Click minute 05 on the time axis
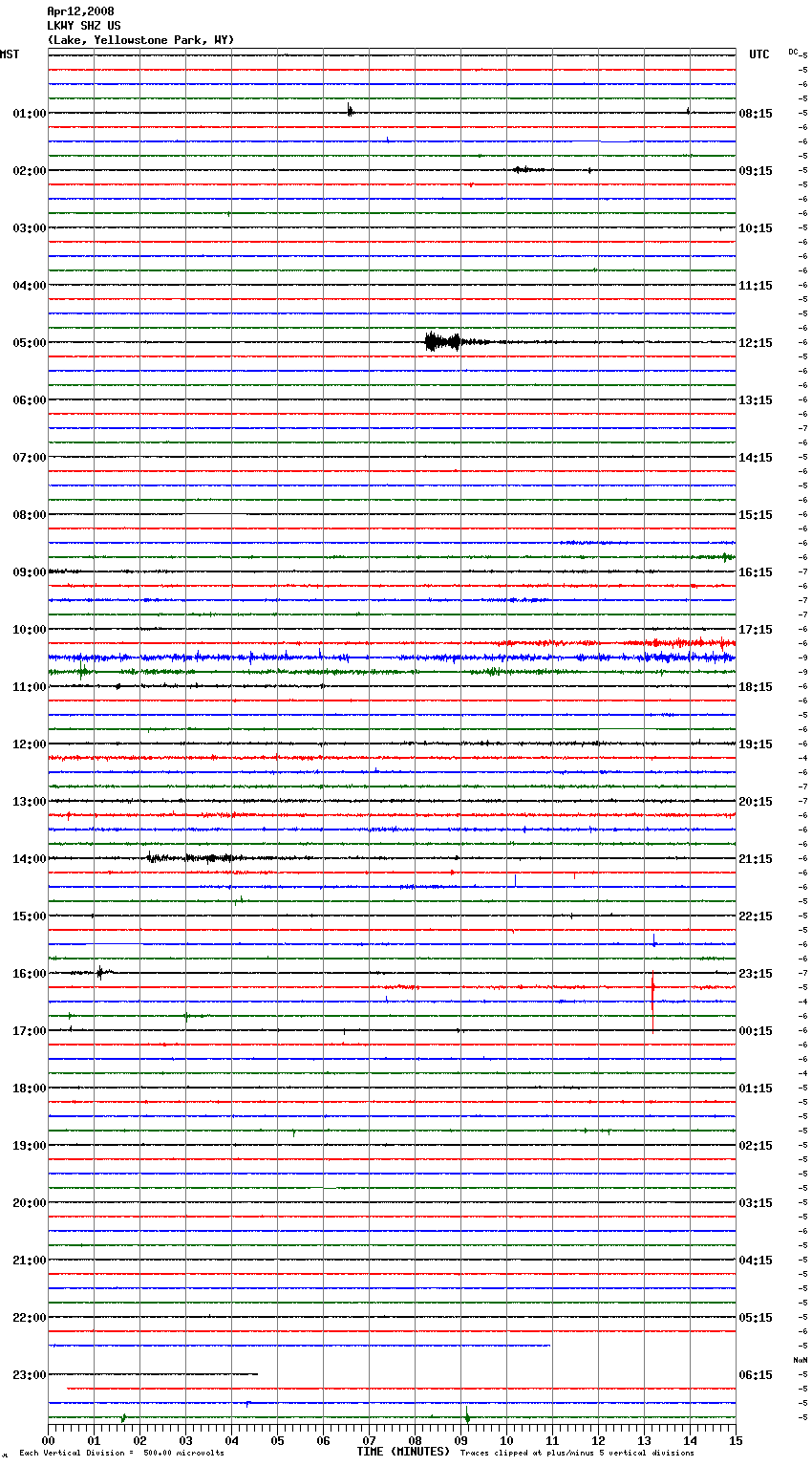The width and height of the screenshot is (812, 1466). coord(277,1440)
